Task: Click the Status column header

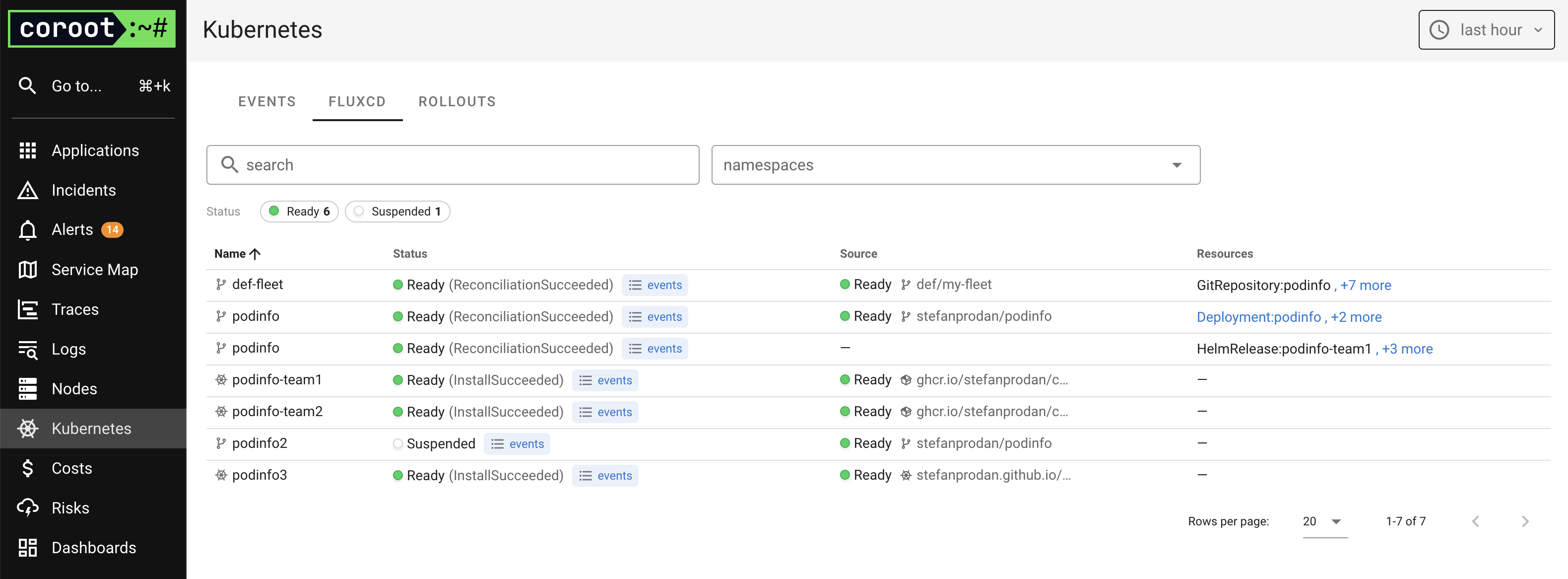Action: 410,254
